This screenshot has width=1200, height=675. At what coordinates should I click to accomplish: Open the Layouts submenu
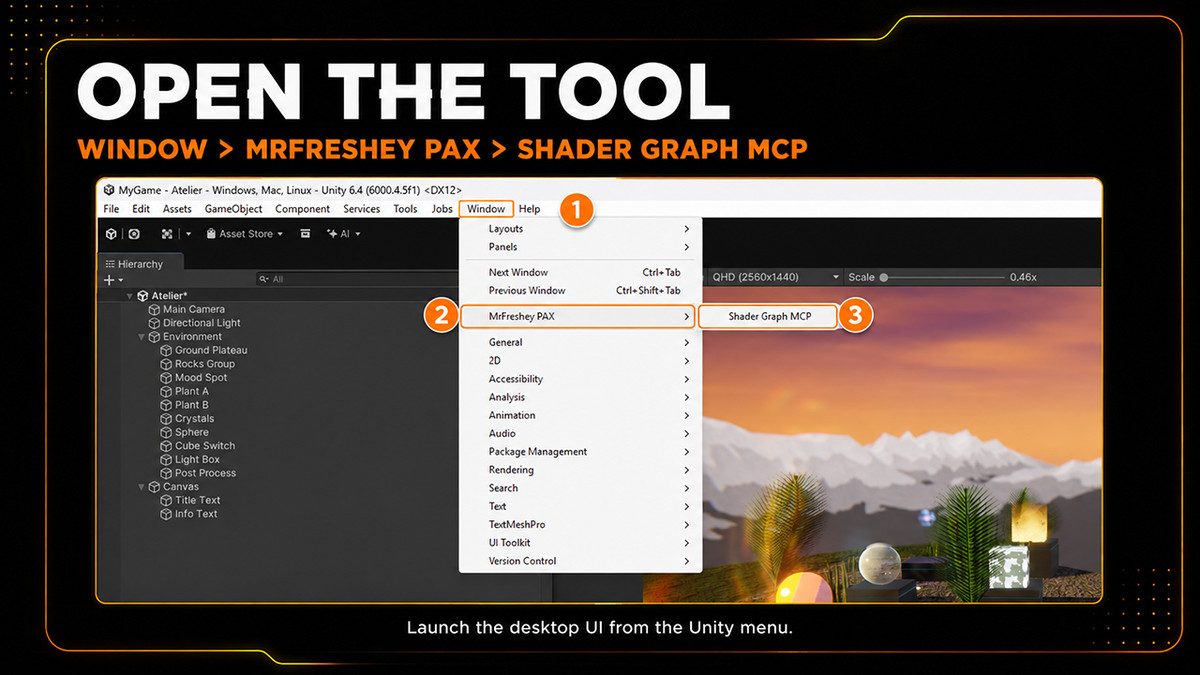(x=580, y=229)
